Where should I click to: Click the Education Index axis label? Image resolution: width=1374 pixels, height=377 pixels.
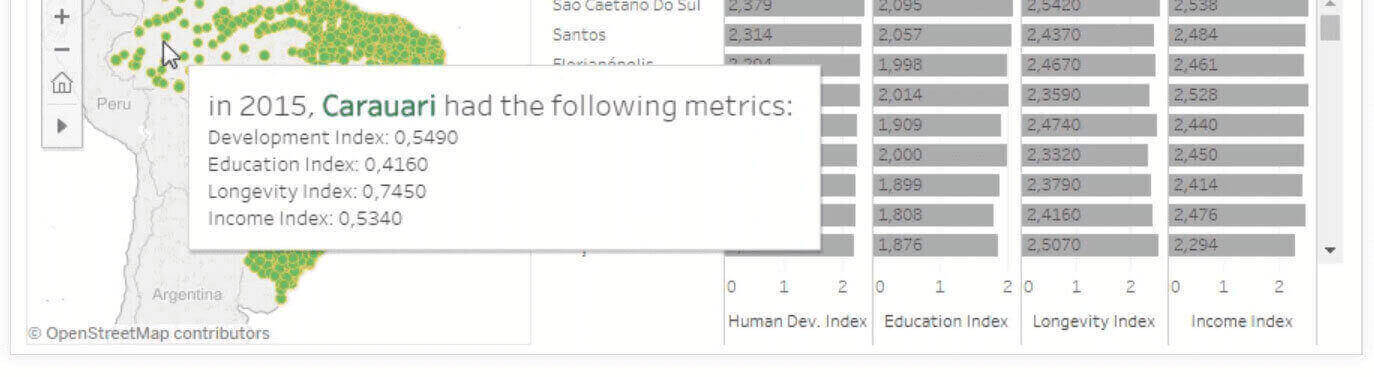point(946,321)
